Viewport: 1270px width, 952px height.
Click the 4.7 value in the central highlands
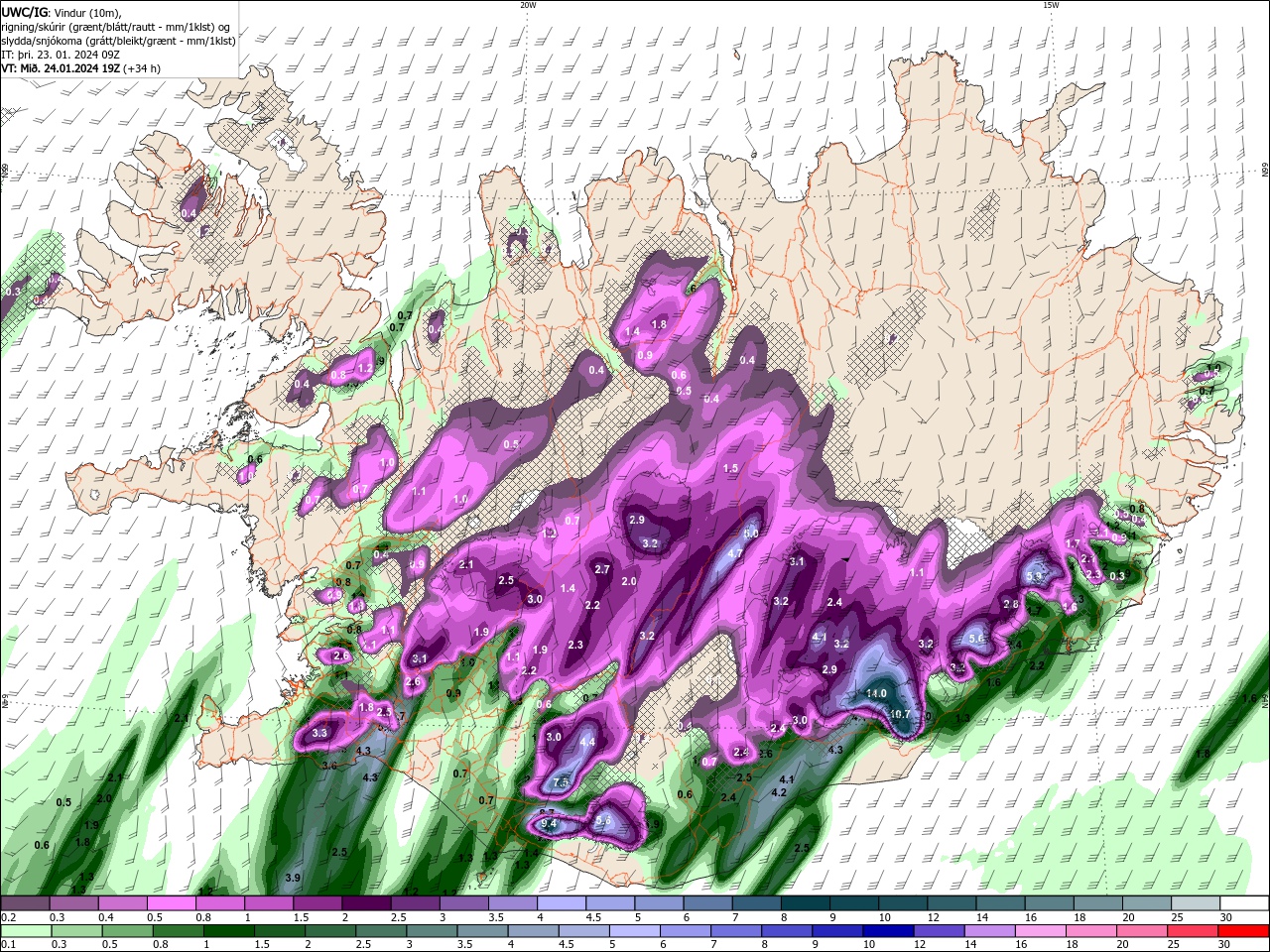(736, 553)
